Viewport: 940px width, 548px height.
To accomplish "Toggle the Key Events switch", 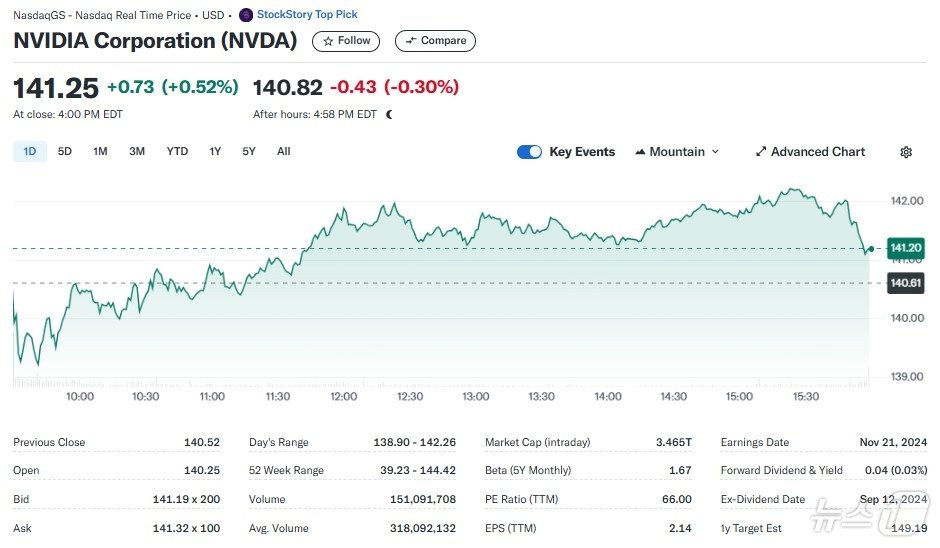I will tap(529, 152).
